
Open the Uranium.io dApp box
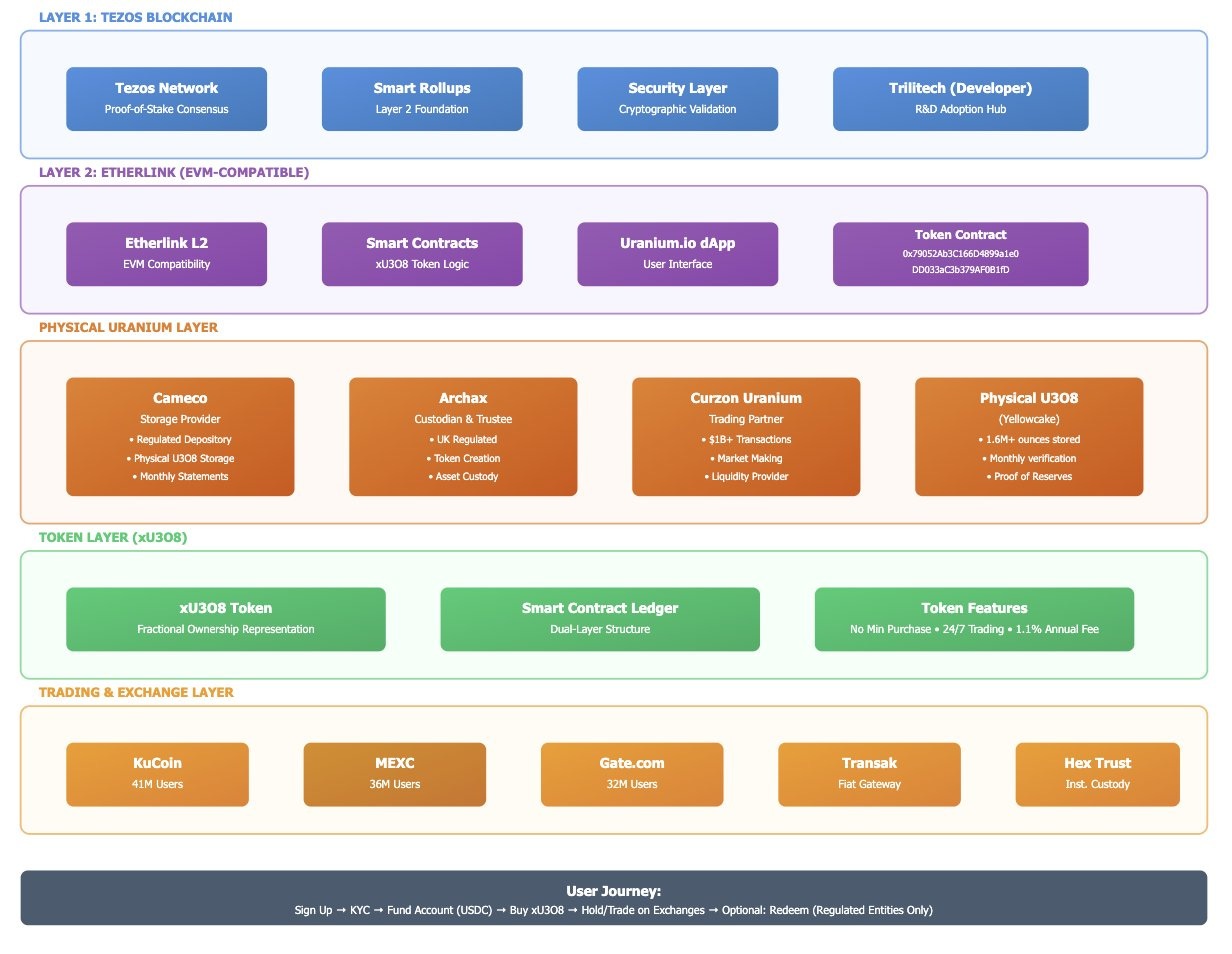pos(677,254)
